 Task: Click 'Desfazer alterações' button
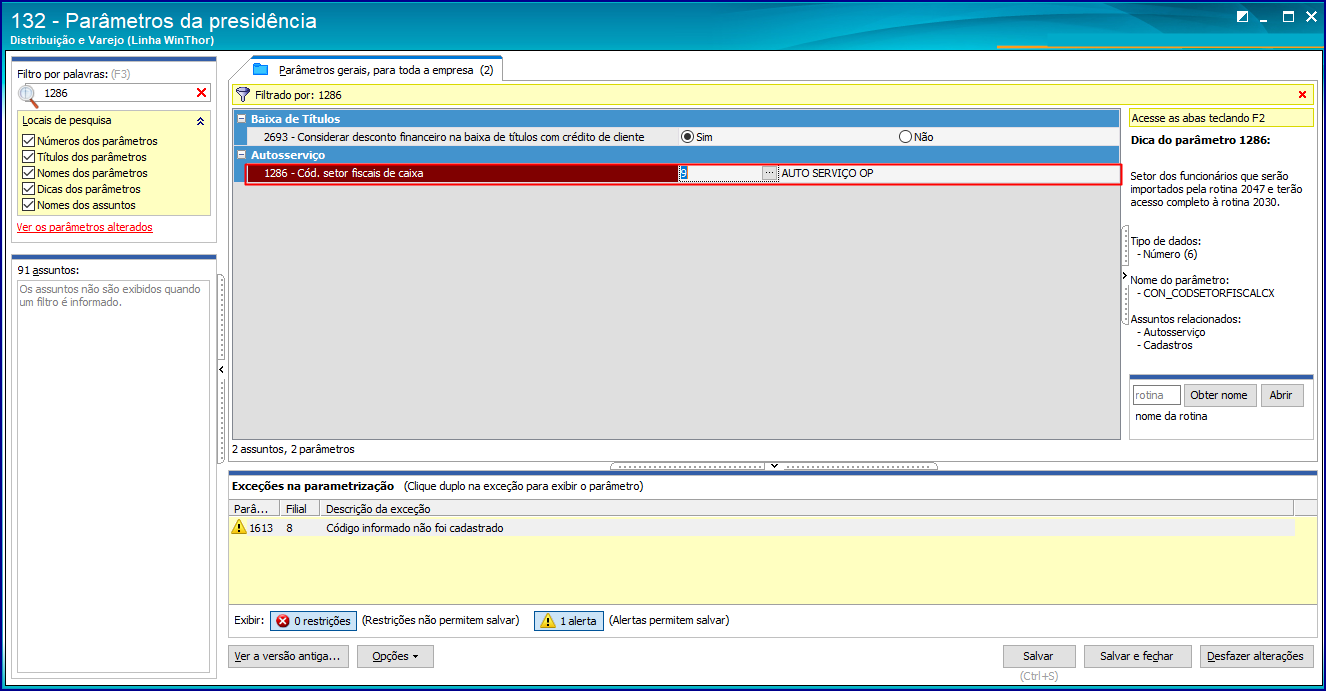point(1255,656)
